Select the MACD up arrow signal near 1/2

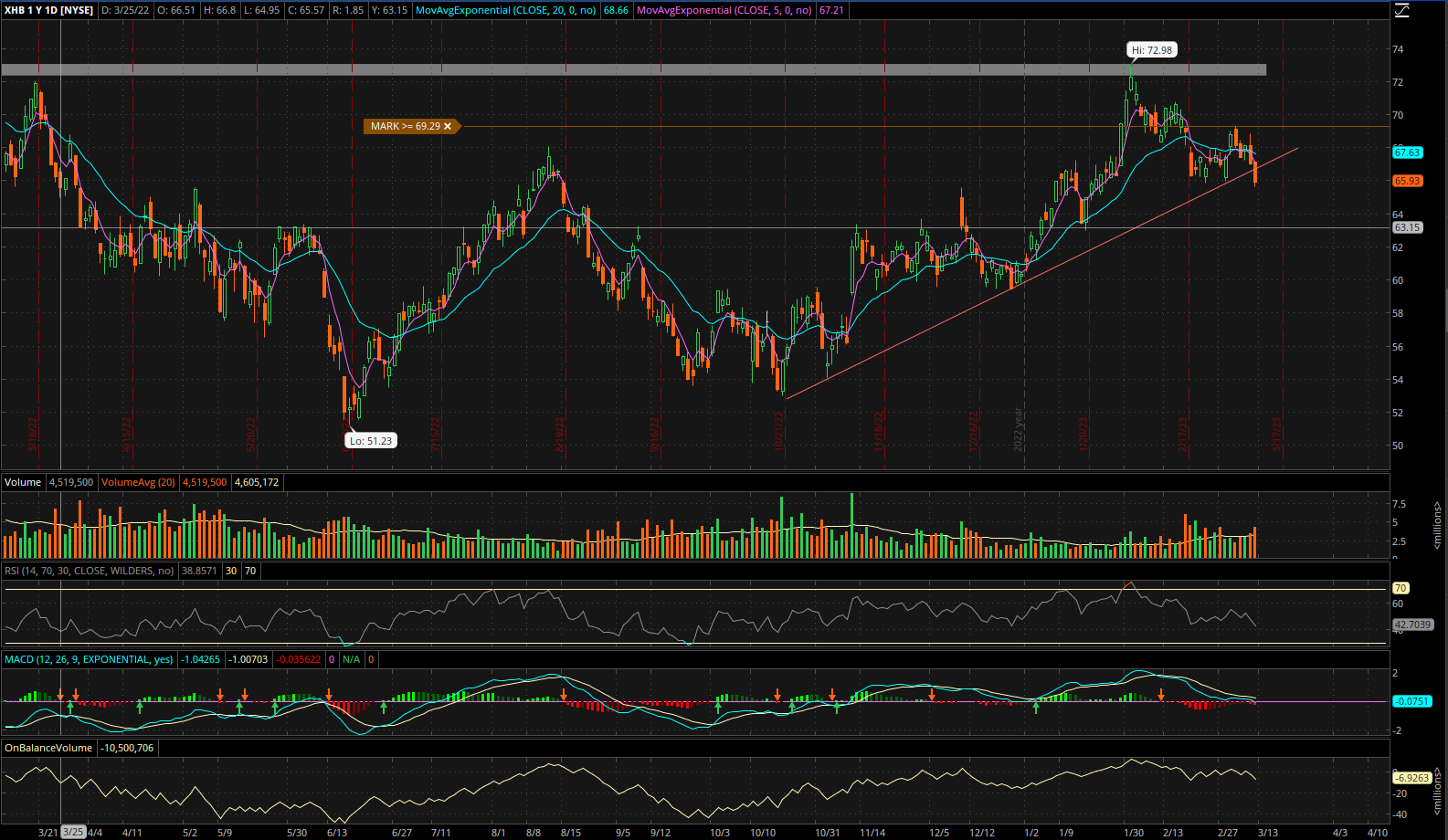tap(1036, 707)
